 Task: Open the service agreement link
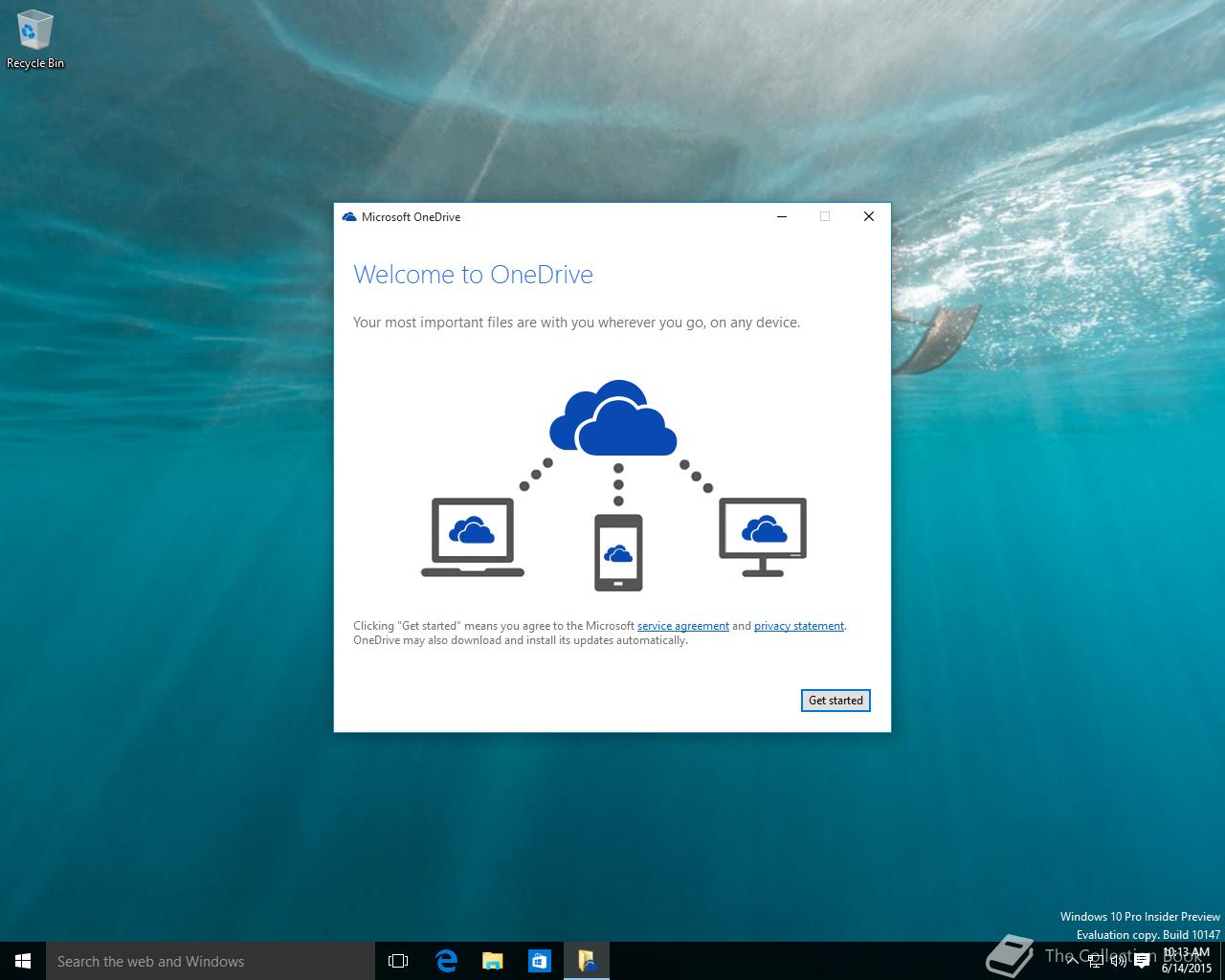(683, 626)
